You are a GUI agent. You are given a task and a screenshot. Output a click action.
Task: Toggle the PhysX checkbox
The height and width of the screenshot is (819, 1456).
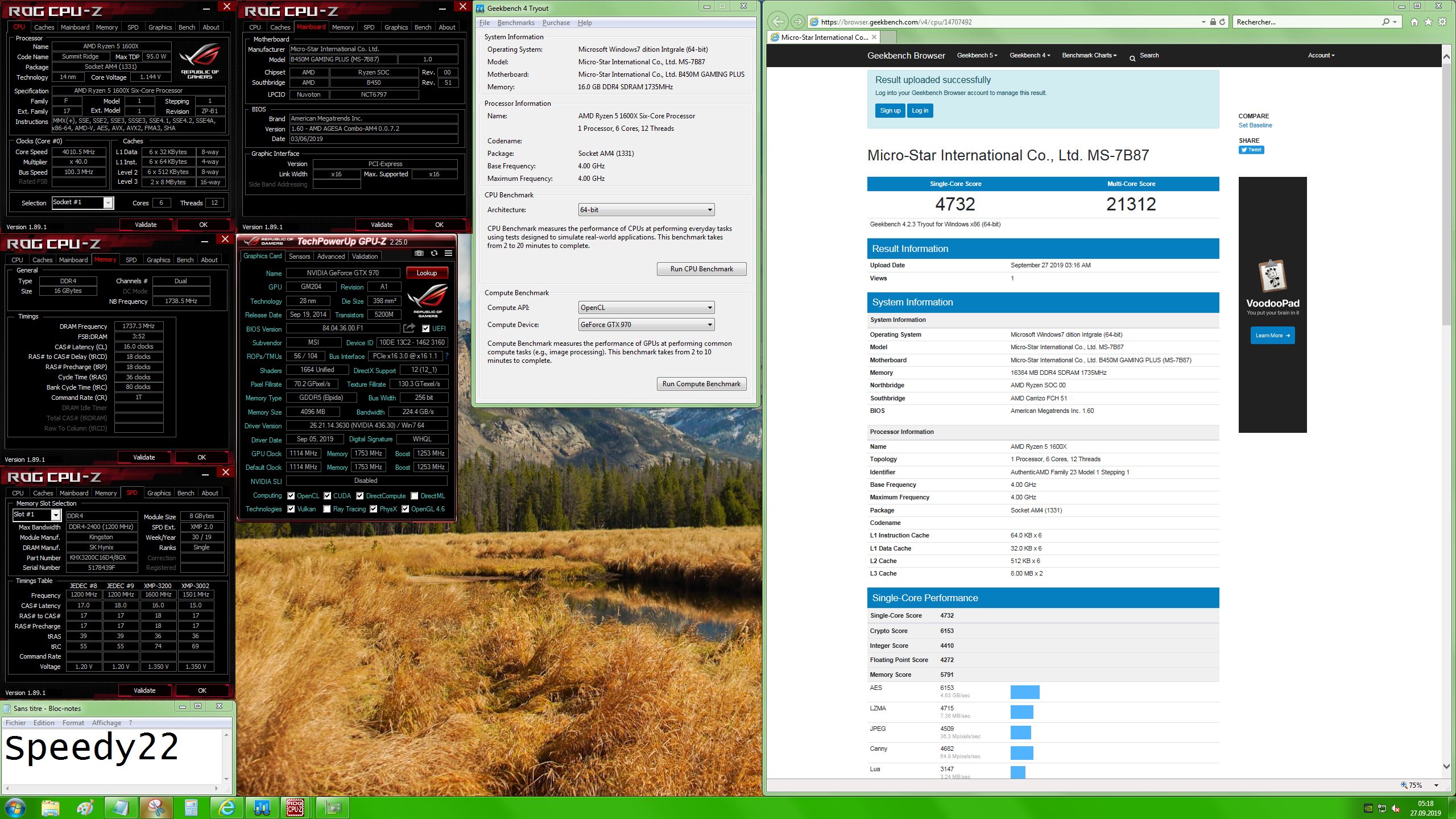pyautogui.click(x=373, y=509)
